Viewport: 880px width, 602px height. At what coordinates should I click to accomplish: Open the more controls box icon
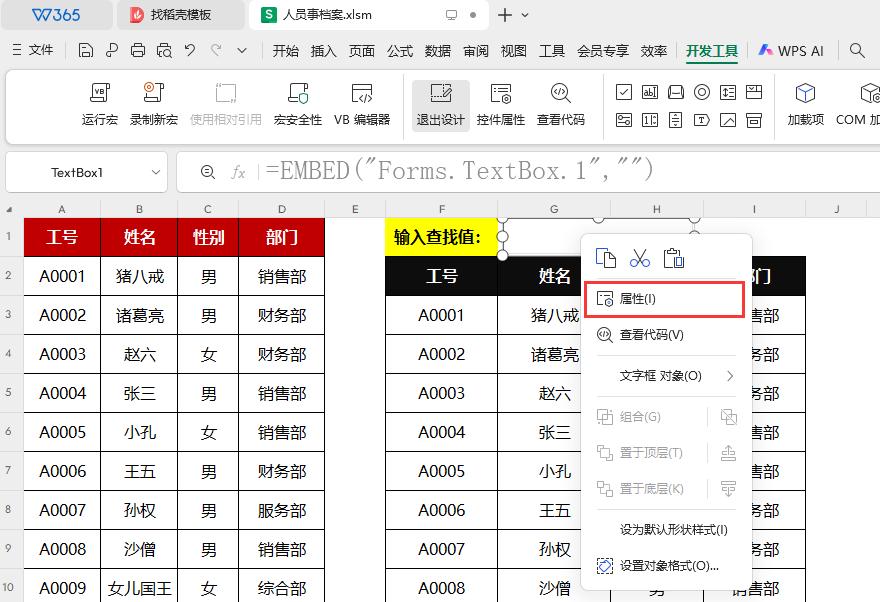click(x=754, y=120)
